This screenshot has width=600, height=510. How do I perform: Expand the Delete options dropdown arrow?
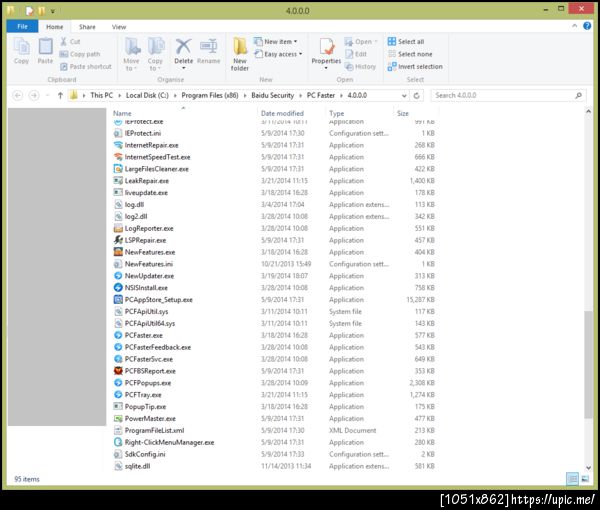pos(184,68)
